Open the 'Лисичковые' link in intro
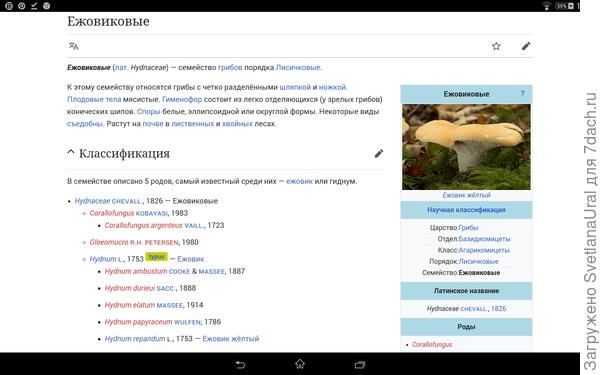Viewport: 600px width, 375px height. (298, 67)
